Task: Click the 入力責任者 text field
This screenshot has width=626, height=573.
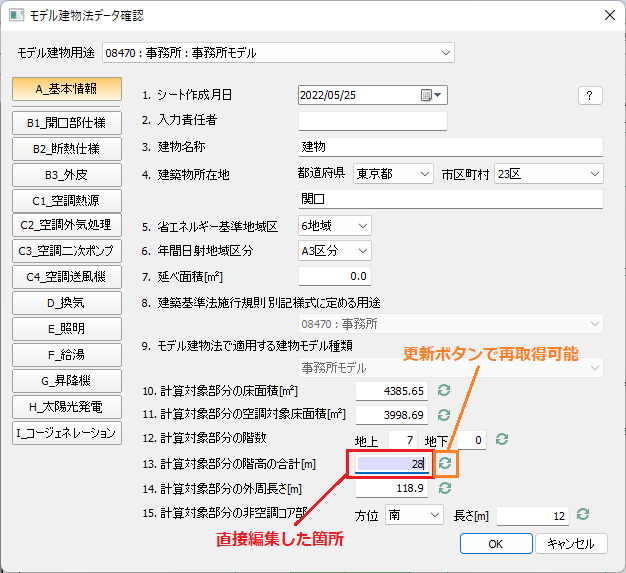Action: [372, 120]
